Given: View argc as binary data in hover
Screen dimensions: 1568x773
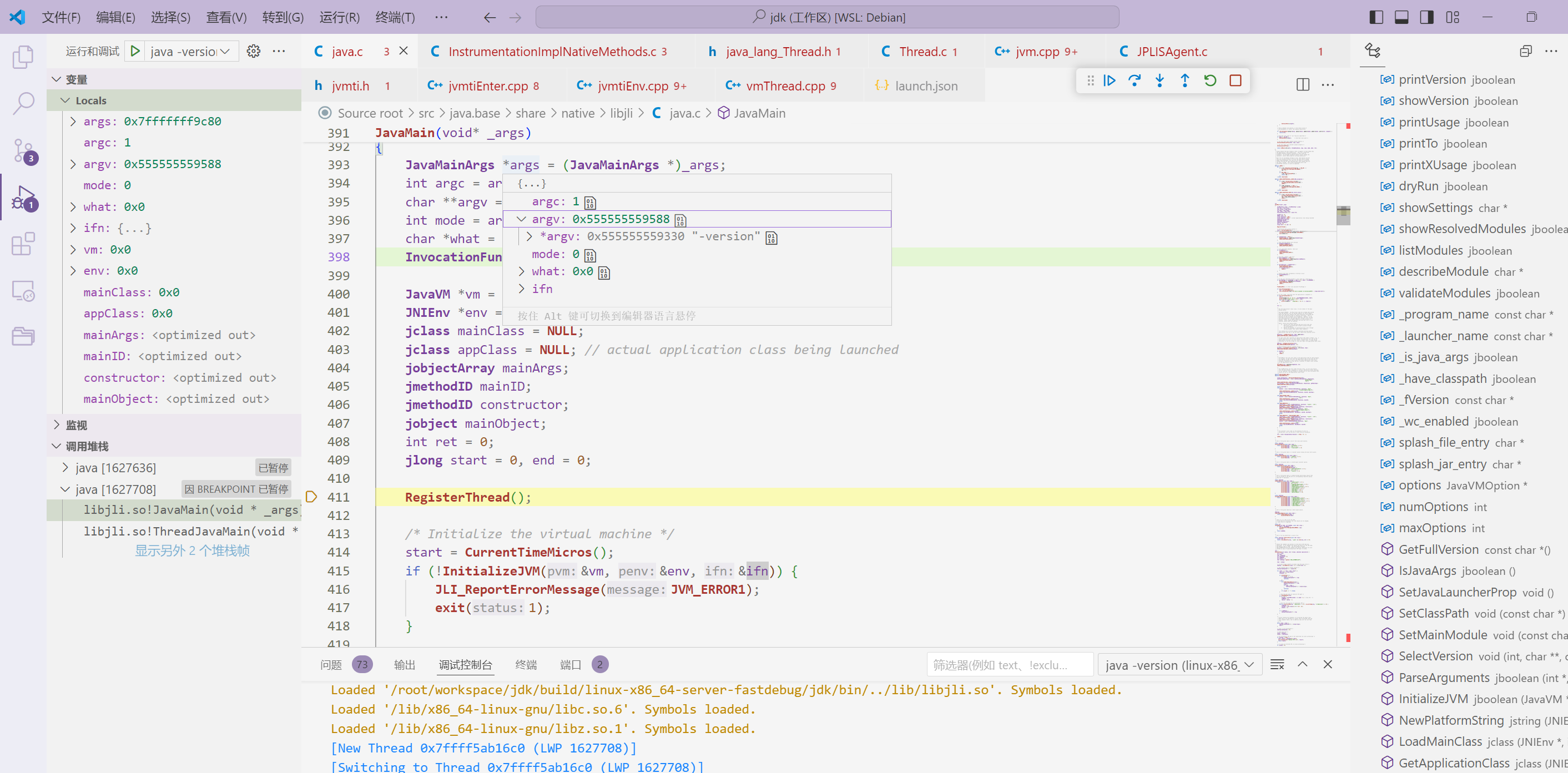Looking at the screenshot, I should (x=590, y=203).
